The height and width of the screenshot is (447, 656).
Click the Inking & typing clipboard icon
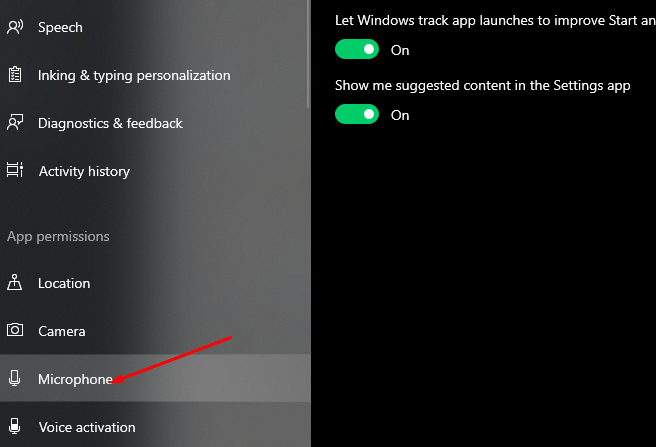tap(15, 75)
